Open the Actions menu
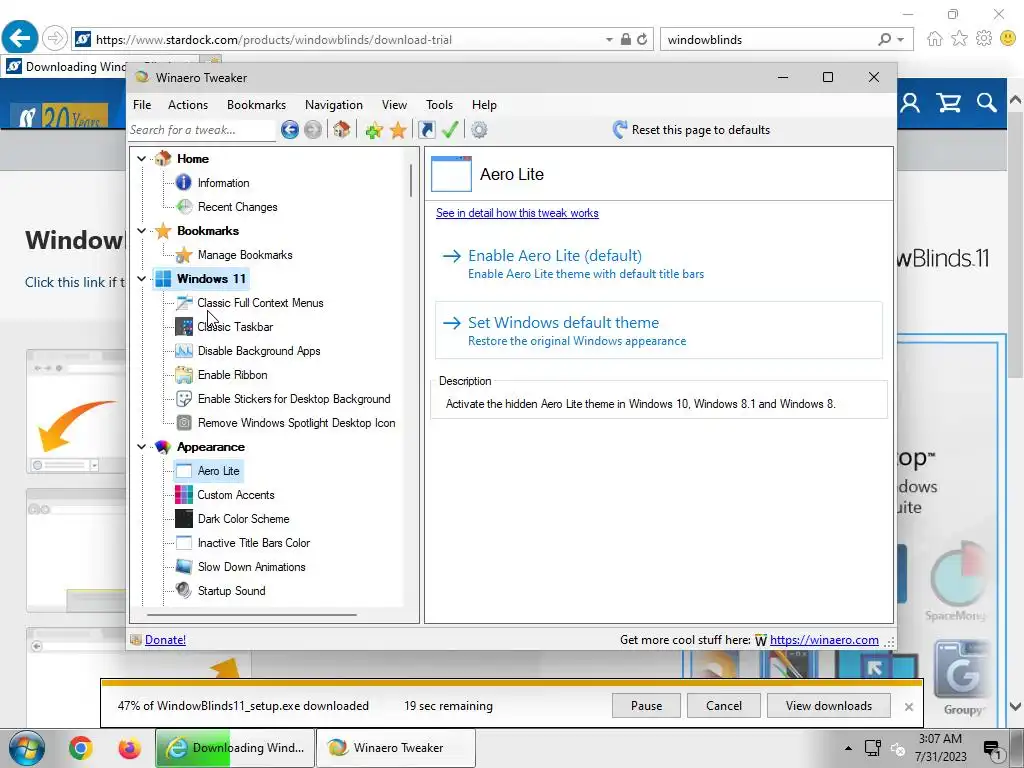The image size is (1024, 768). (188, 104)
